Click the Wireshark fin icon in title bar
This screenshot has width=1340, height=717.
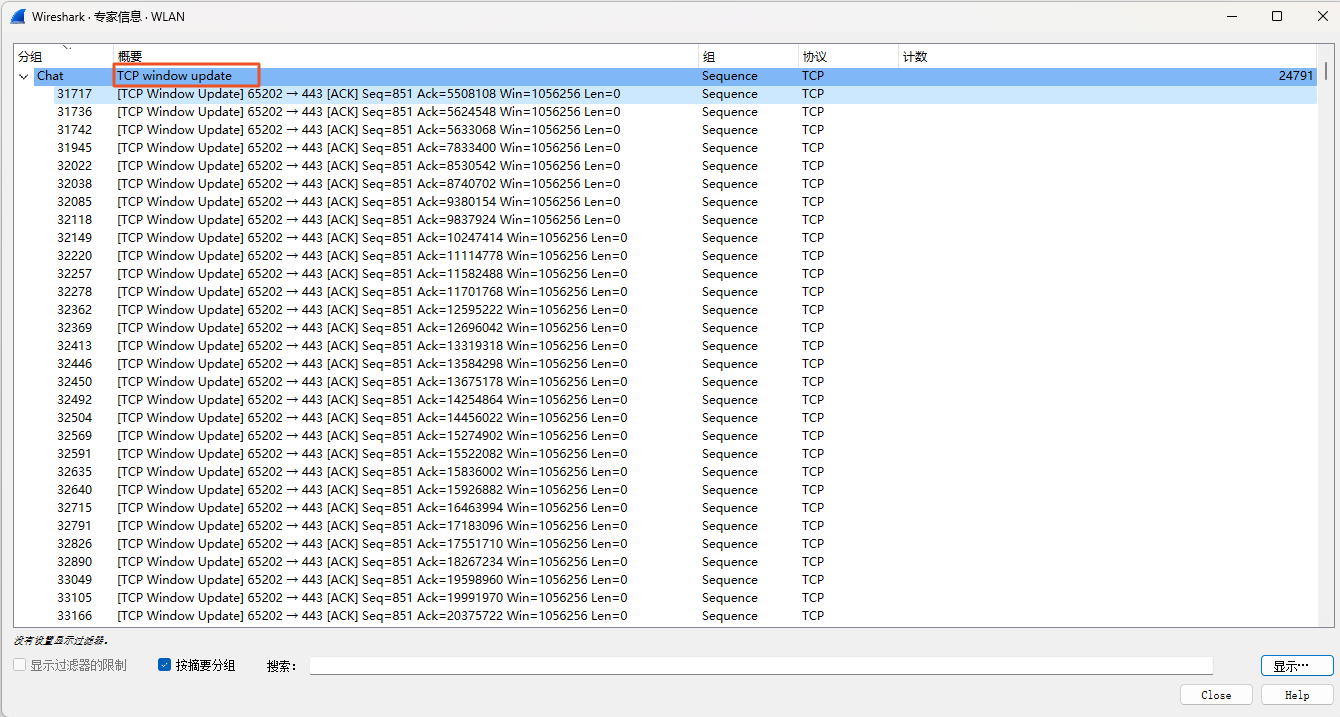(18, 16)
